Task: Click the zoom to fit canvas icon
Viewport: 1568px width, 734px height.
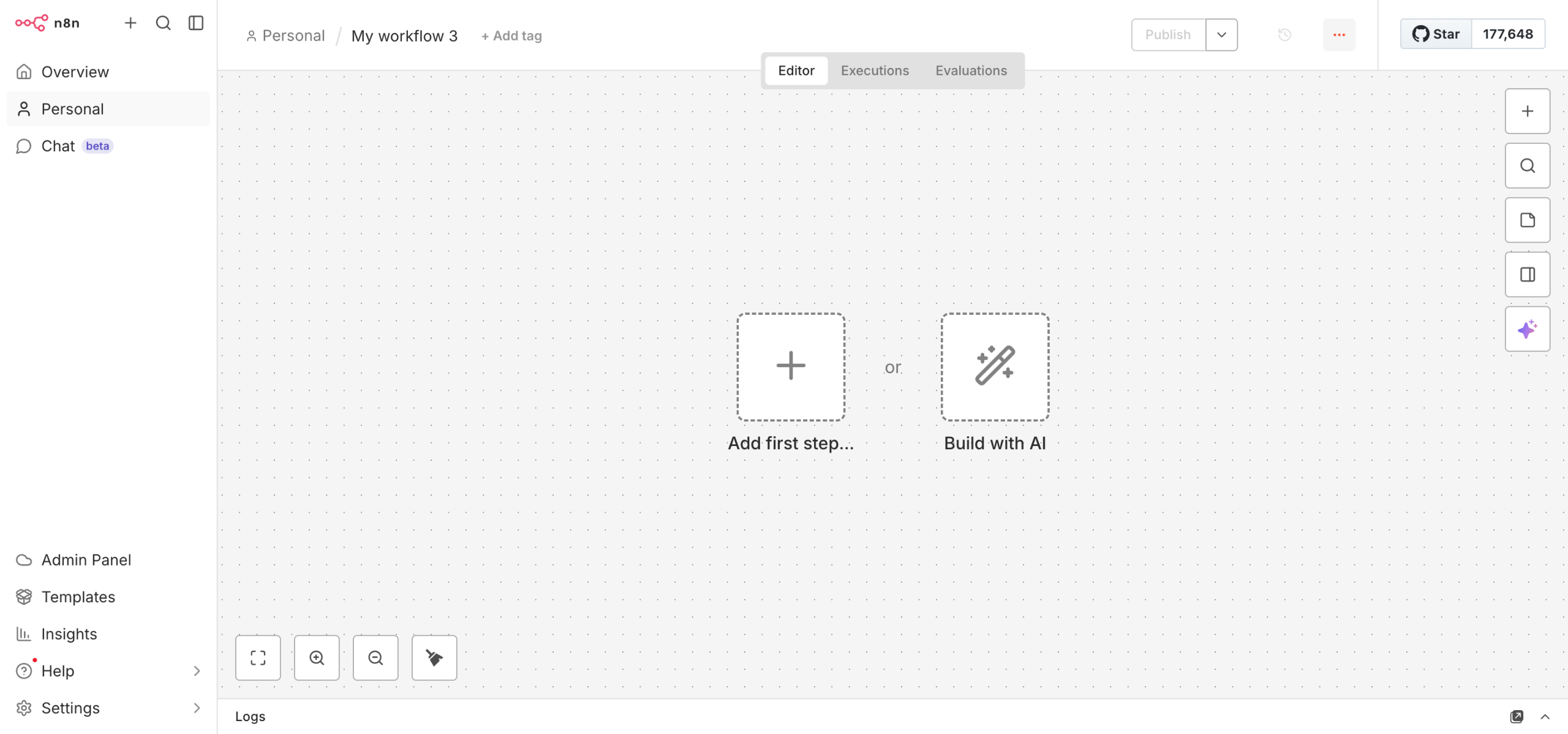Action: tap(258, 657)
